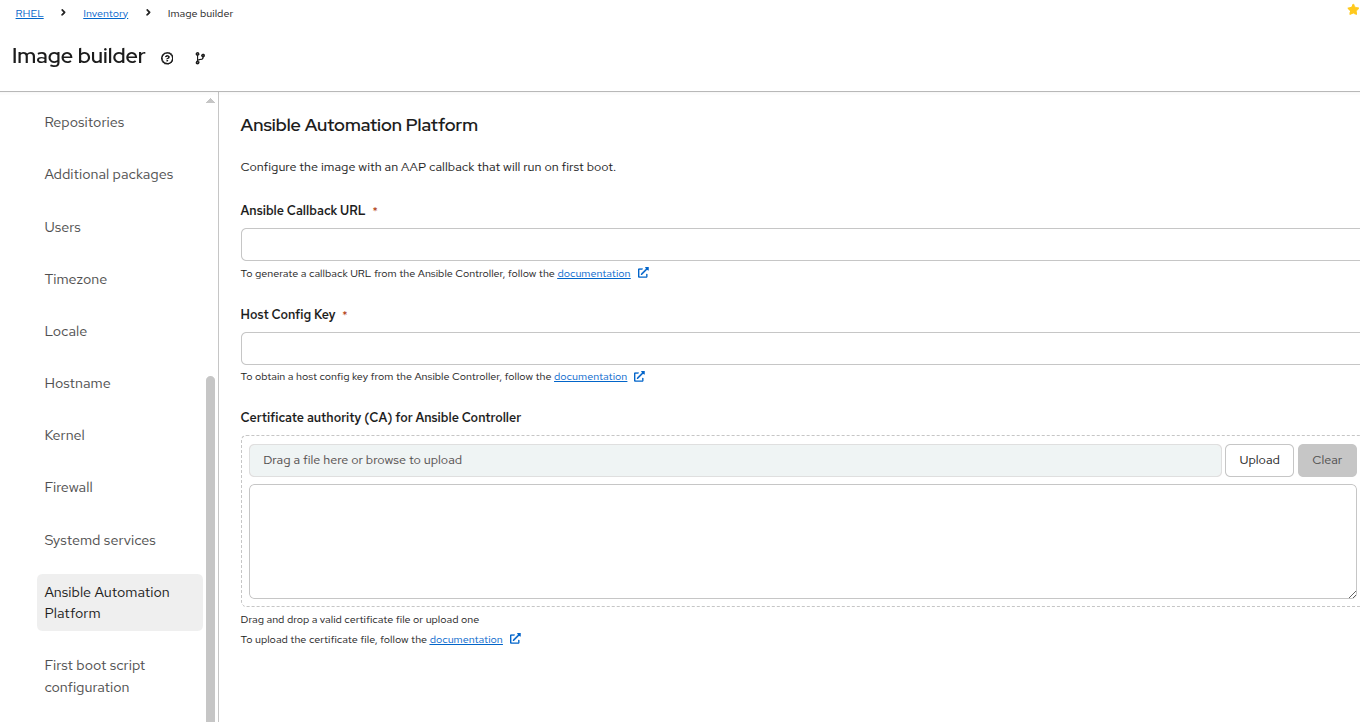Open the Users step in sidebar
The image size is (1360, 722).
tap(62, 227)
